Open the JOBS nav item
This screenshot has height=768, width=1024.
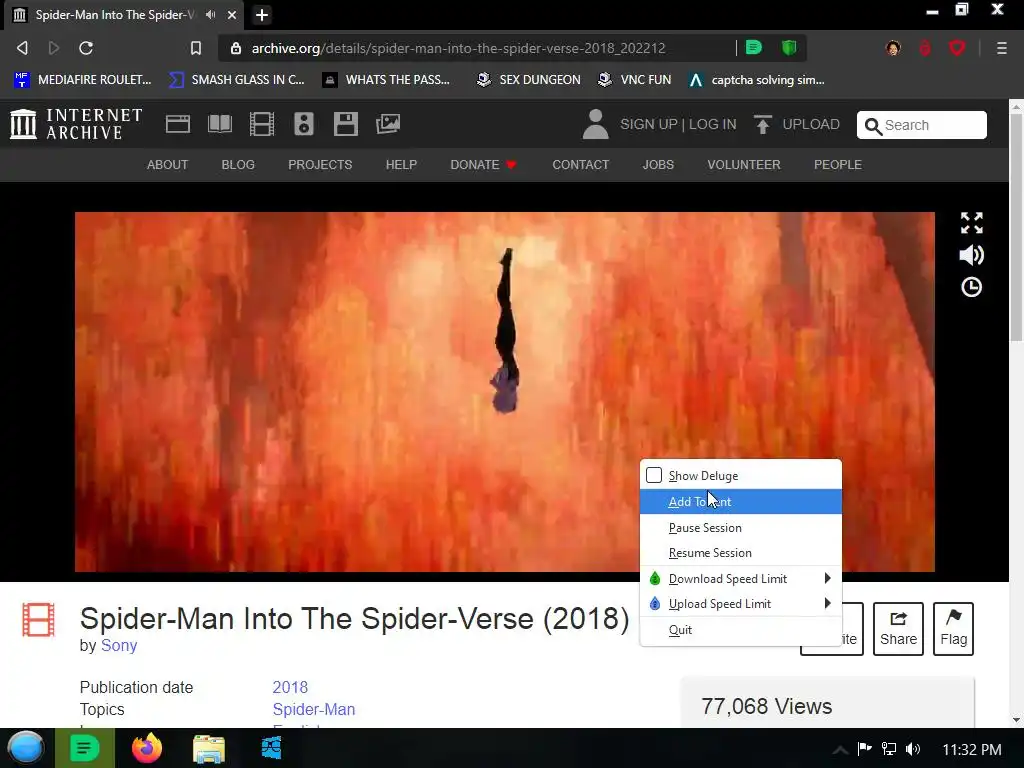[x=658, y=165]
